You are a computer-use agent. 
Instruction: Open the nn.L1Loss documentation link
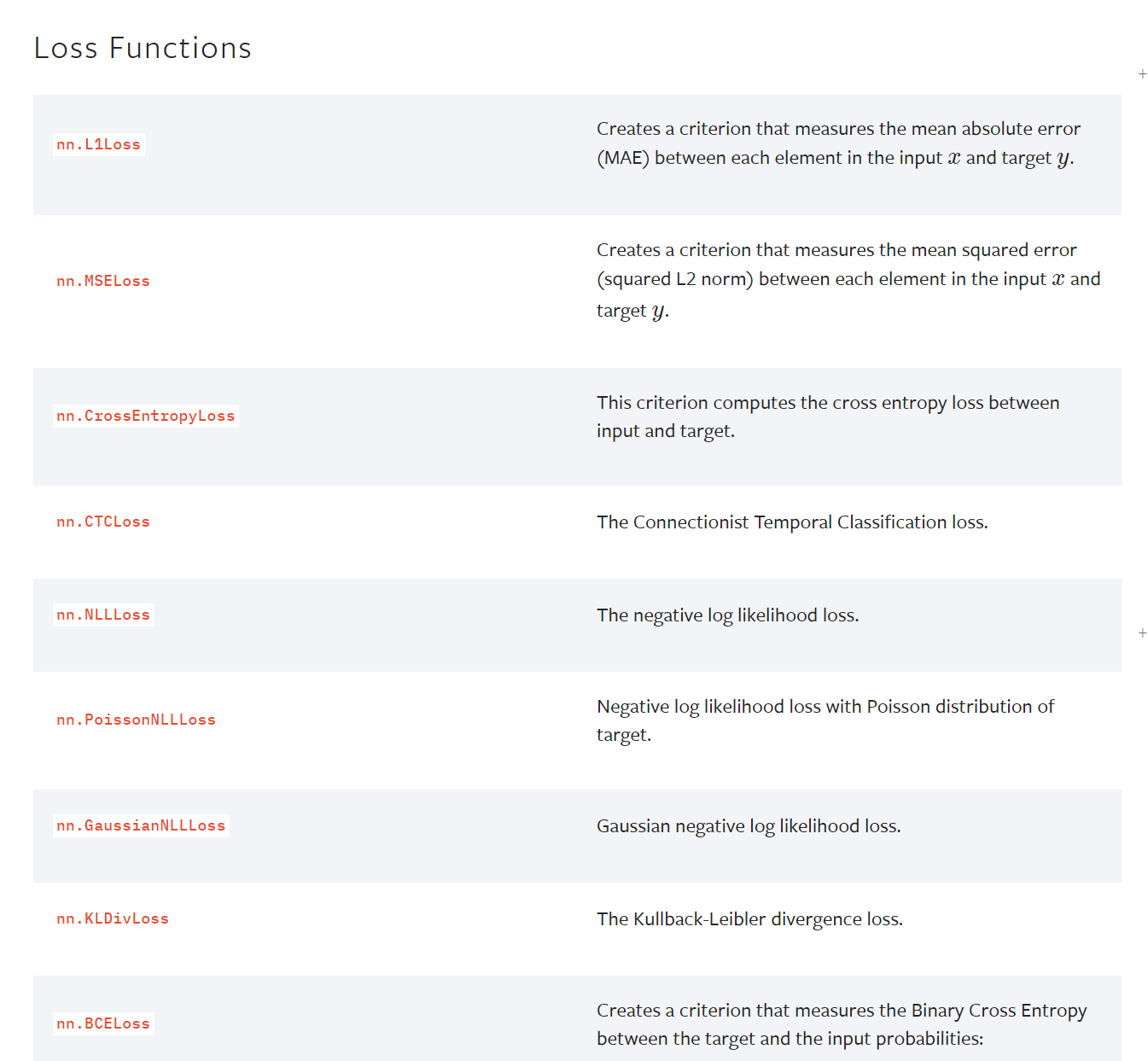click(x=99, y=144)
